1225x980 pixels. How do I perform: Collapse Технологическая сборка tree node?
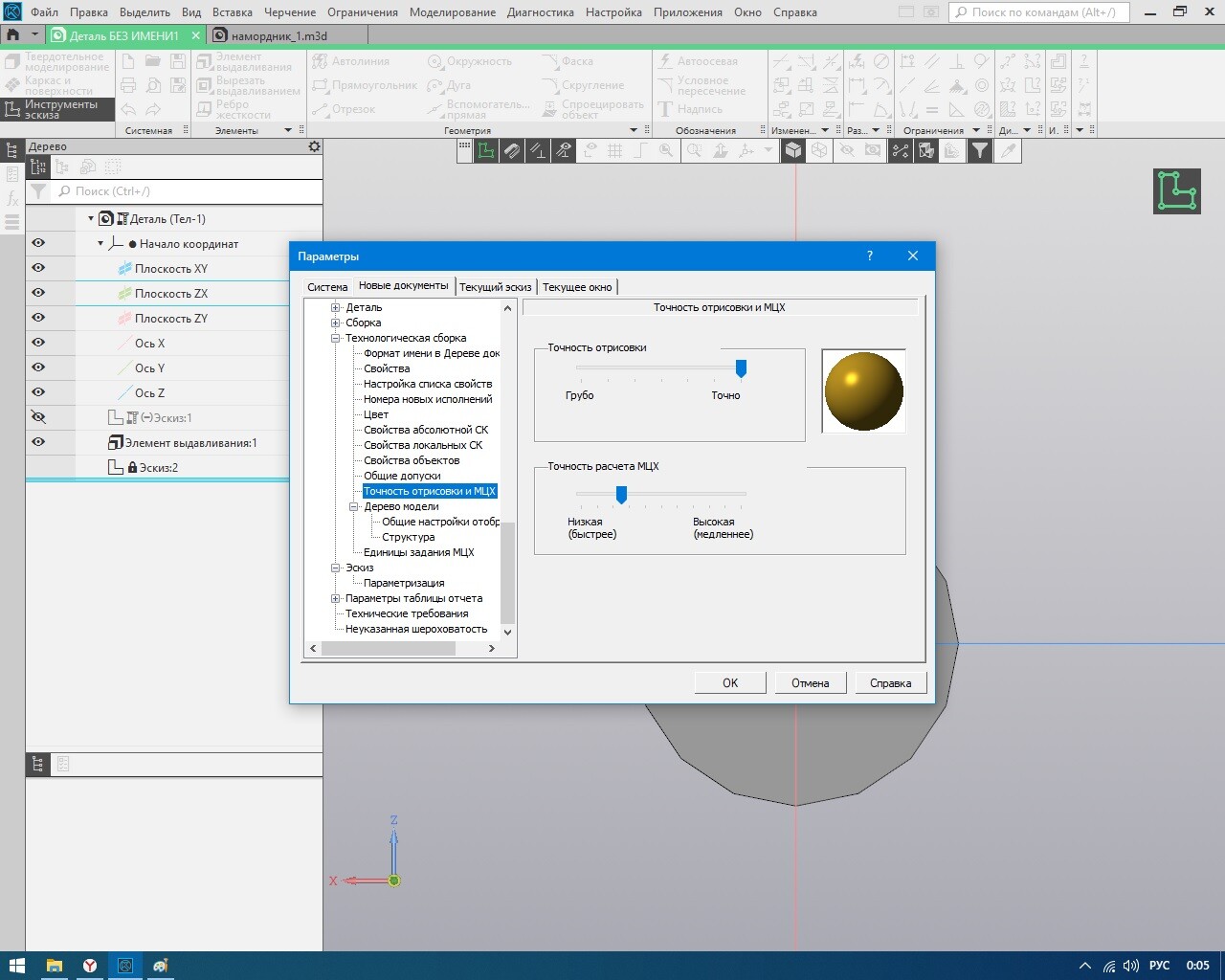(x=336, y=338)
